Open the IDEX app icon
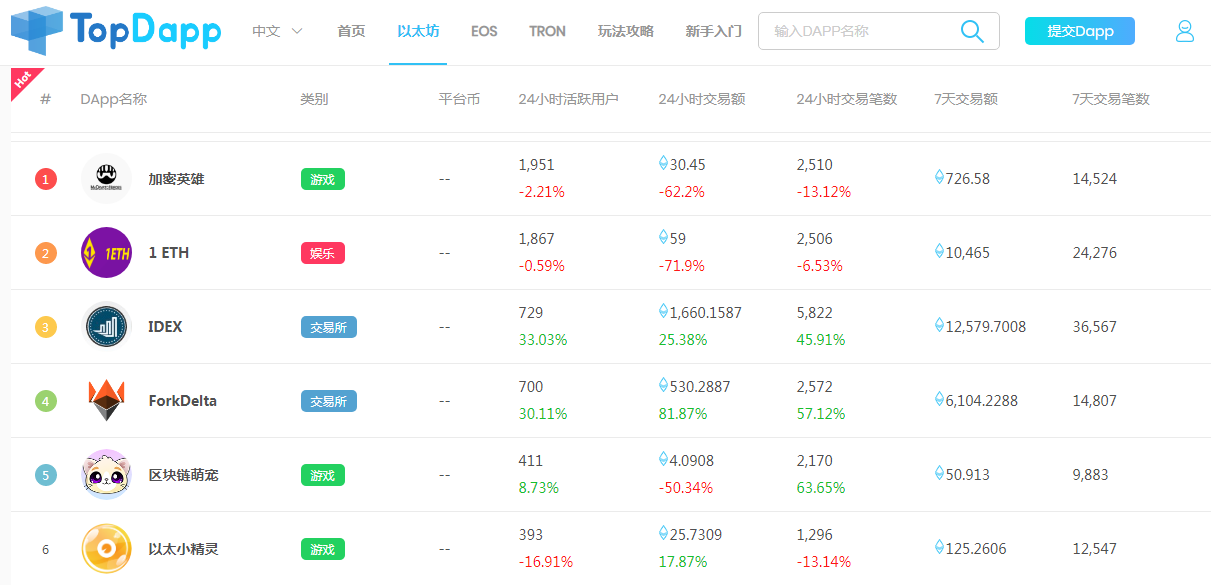The image size is (1211, 585). (x=106, y=327)
